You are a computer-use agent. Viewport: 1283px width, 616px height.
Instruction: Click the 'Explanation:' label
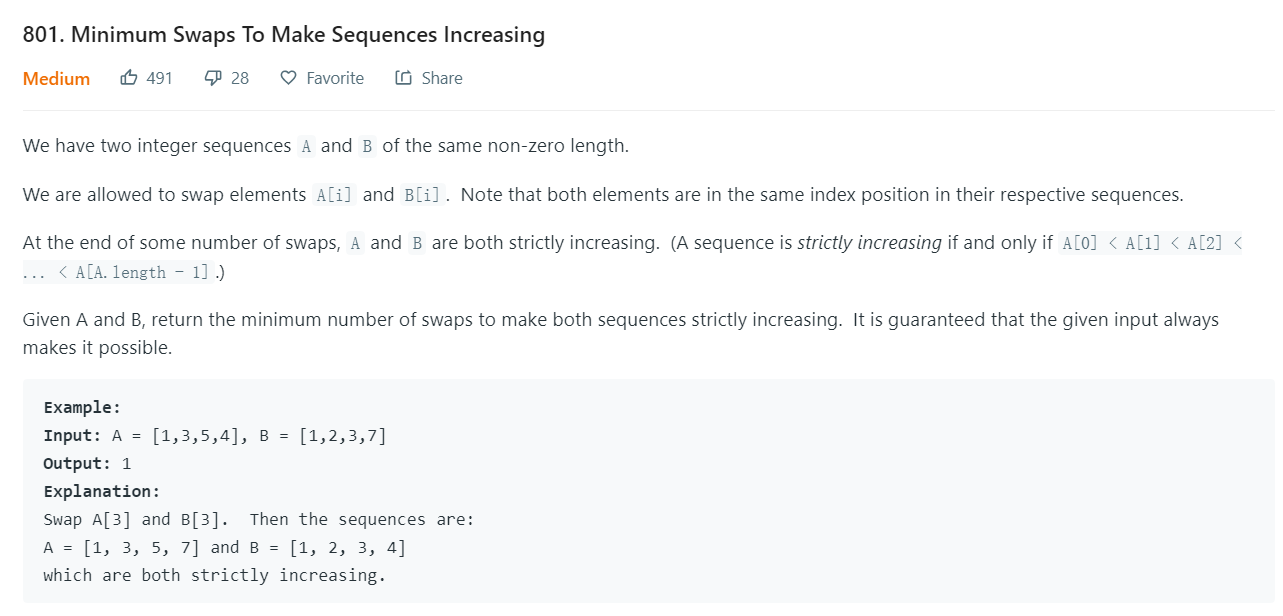(x=101, y=491)
